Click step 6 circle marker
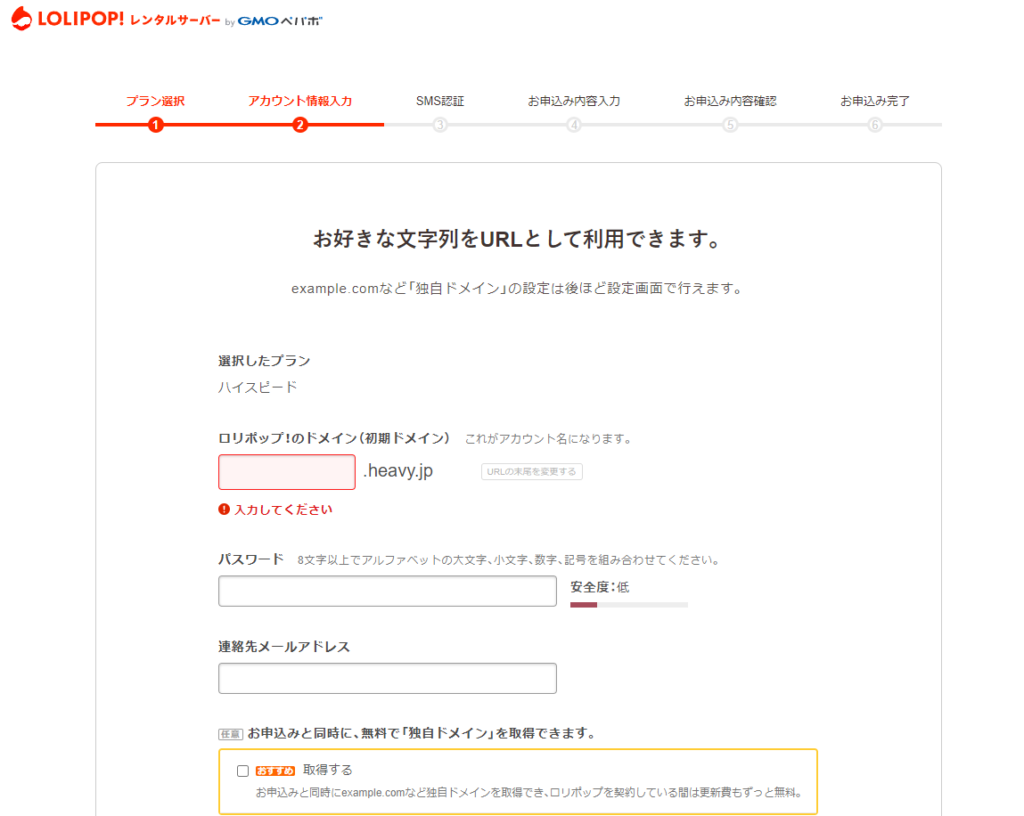The height and width of the screenshot is (816, 1024). tap(875, 125)
